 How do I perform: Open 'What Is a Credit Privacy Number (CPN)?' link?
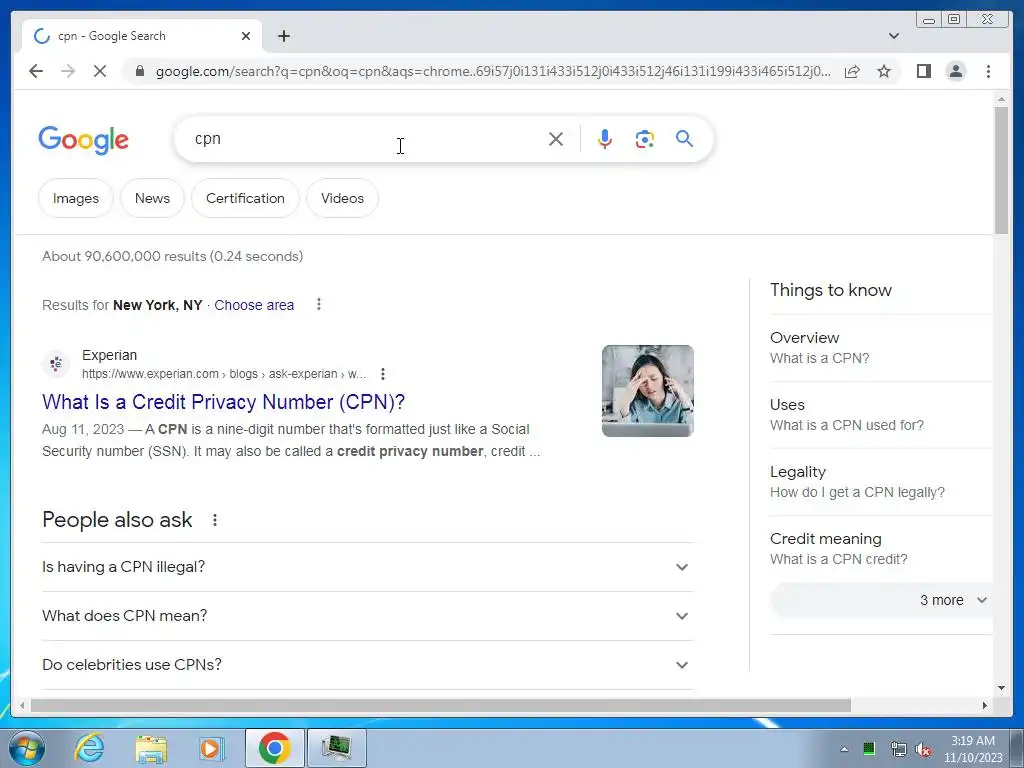[x=223, y=402]
